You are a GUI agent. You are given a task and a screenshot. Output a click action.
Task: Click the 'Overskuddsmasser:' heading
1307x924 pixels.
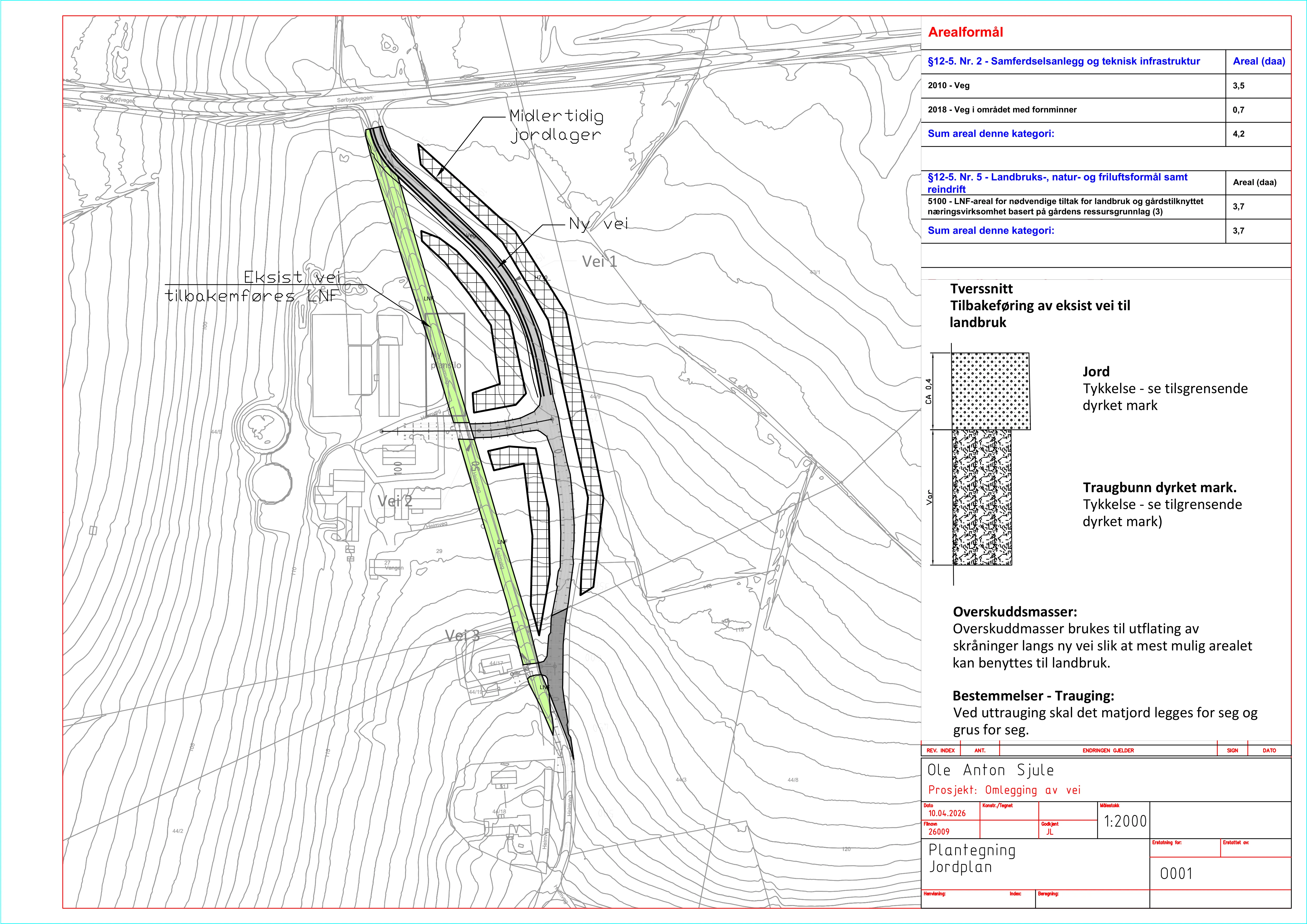[1014, 612]
